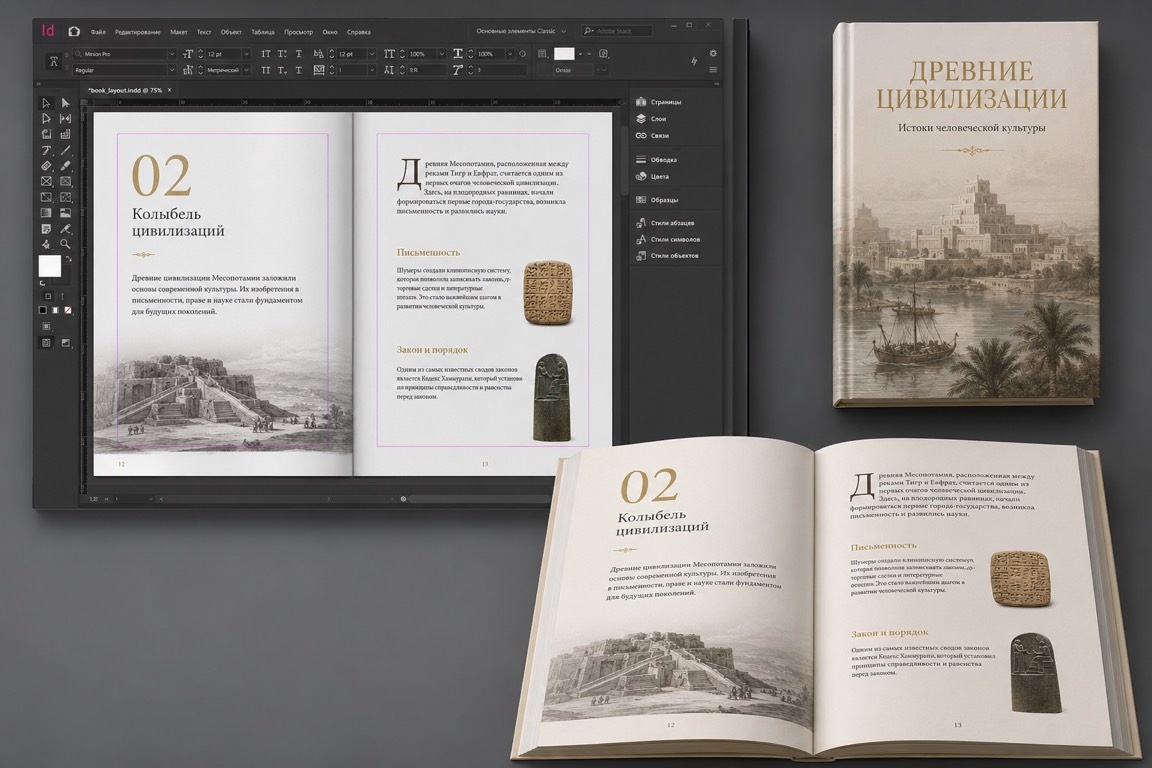
Task: Open the Слои panel
Action: tap(651, 119)
